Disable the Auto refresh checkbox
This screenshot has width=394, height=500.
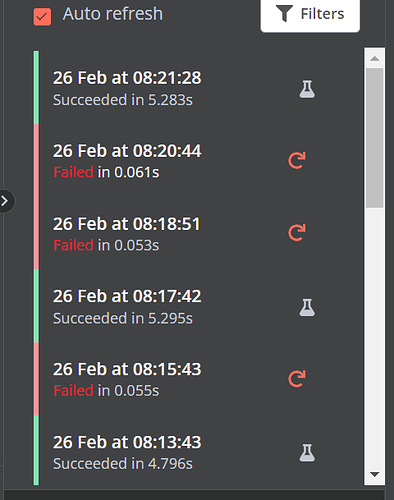pos(42,17)
